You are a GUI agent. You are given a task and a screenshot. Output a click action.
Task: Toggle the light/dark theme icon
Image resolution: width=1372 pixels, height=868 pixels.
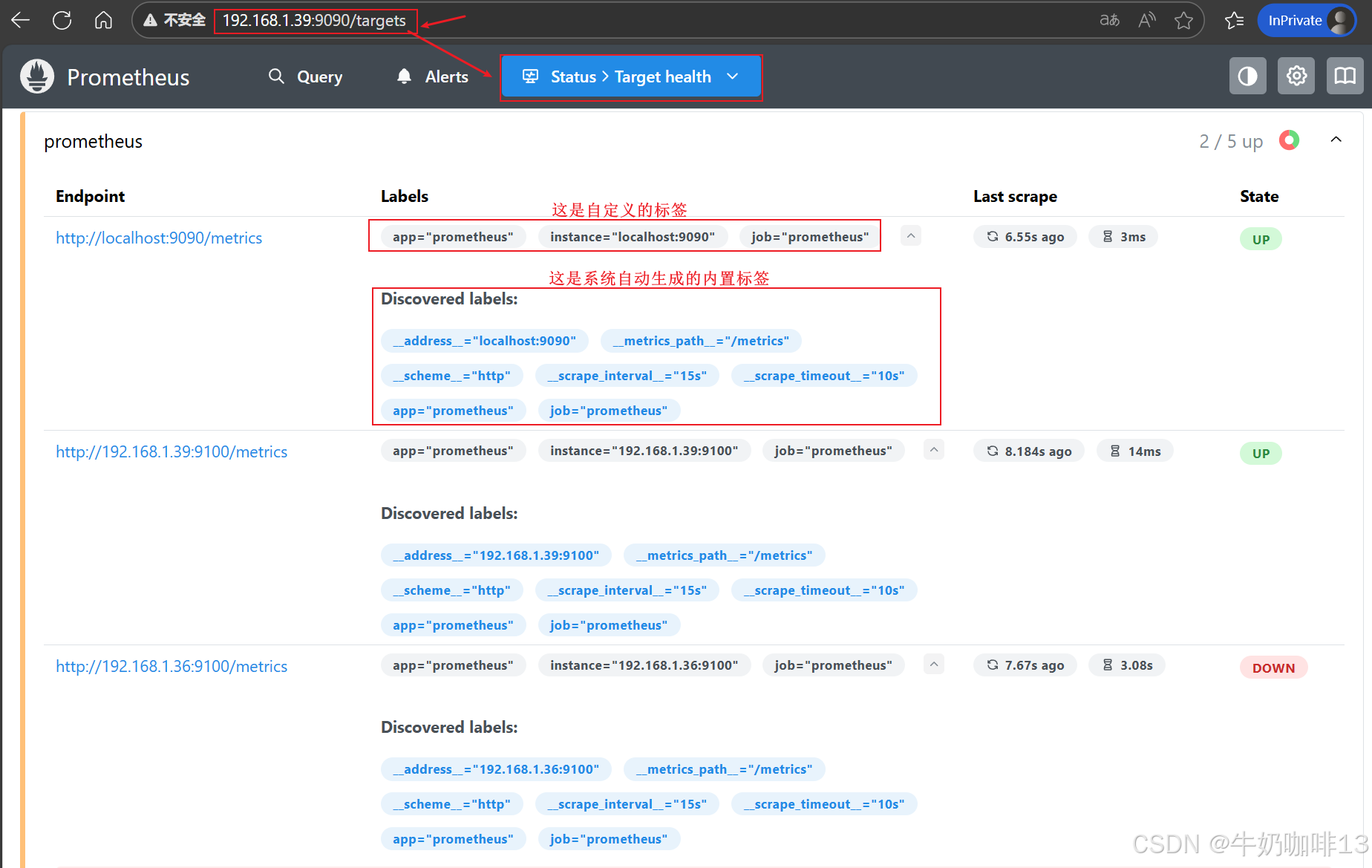coord(1248,76)
